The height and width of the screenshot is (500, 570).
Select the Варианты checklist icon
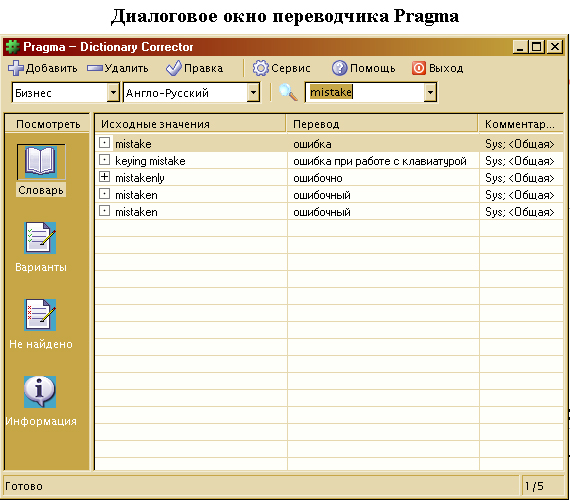(x=40, y=238)
